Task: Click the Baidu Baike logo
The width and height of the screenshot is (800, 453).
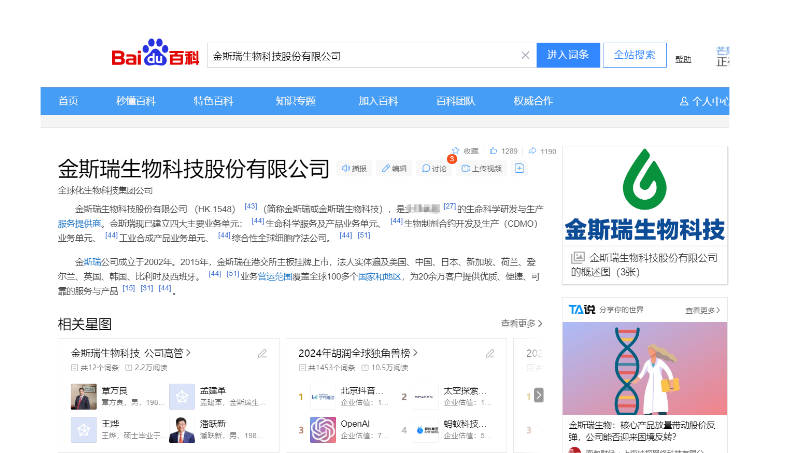Action: [x=155, y=53]
